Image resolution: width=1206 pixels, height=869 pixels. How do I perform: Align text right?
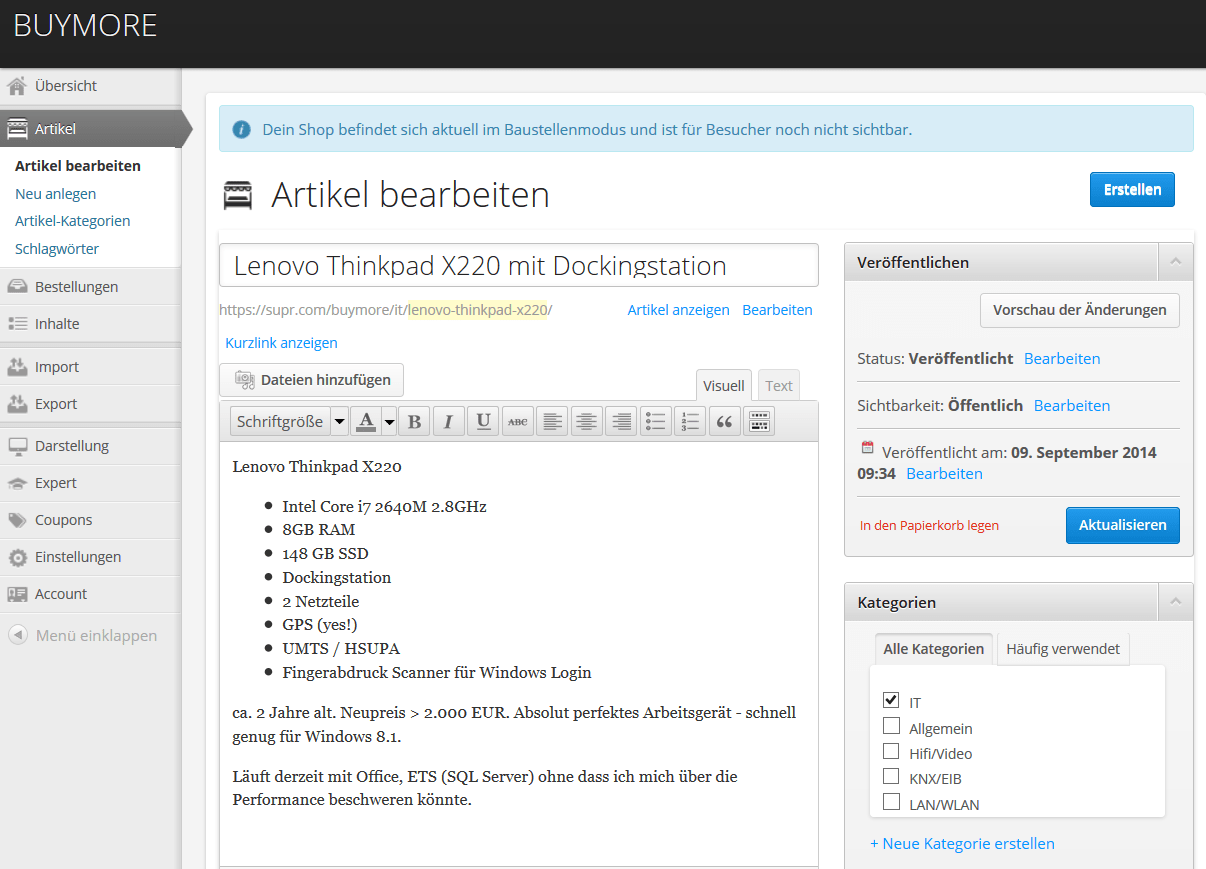pos(621,422)
